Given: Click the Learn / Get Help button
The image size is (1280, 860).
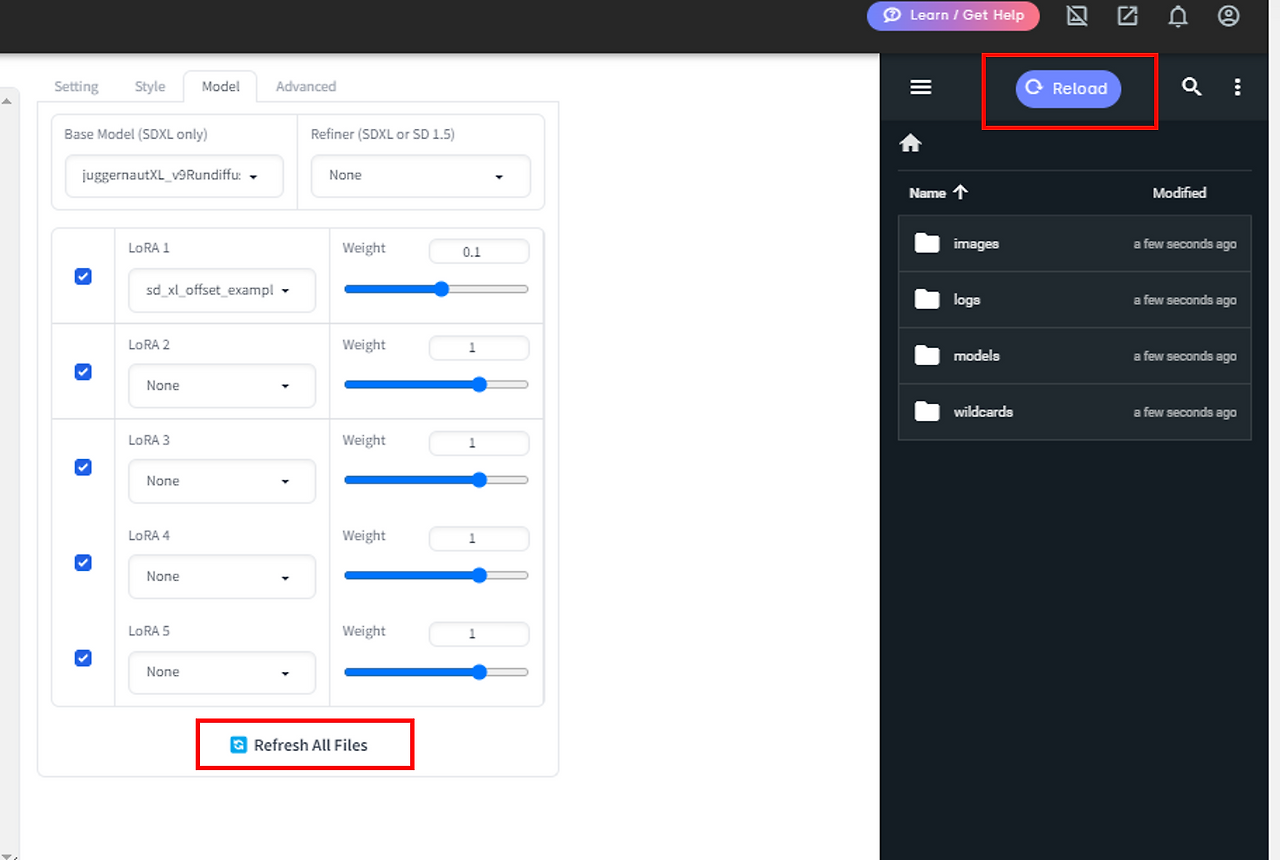Looking at the screenshot, I should 953,16.
